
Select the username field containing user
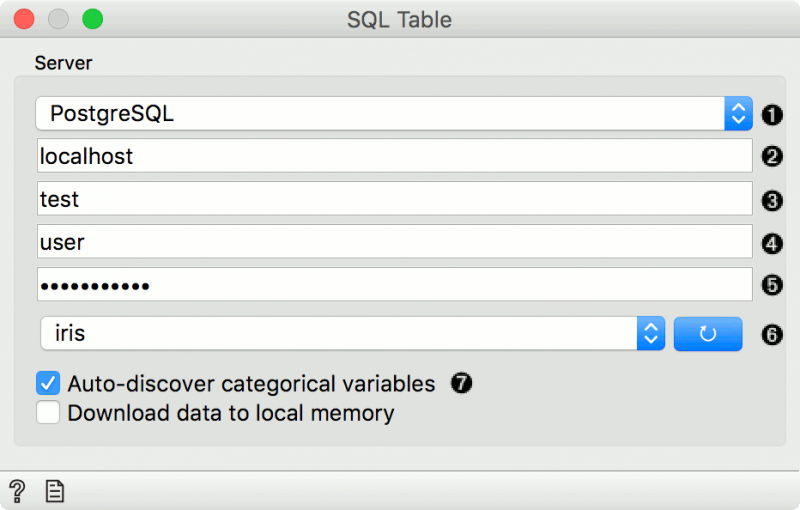[x=394, y=242]
